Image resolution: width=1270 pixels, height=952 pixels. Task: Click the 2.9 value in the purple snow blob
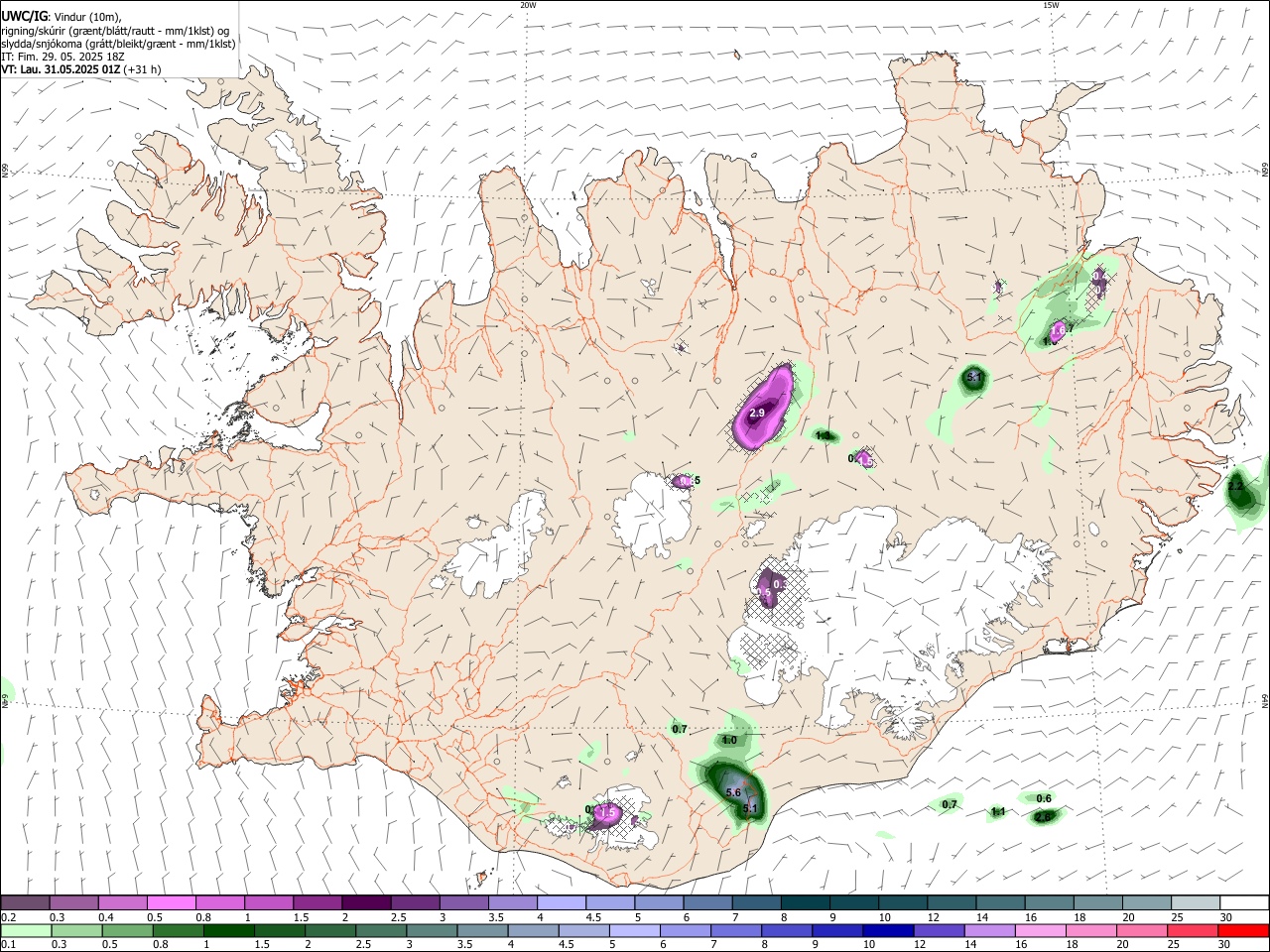click(757, 412)
